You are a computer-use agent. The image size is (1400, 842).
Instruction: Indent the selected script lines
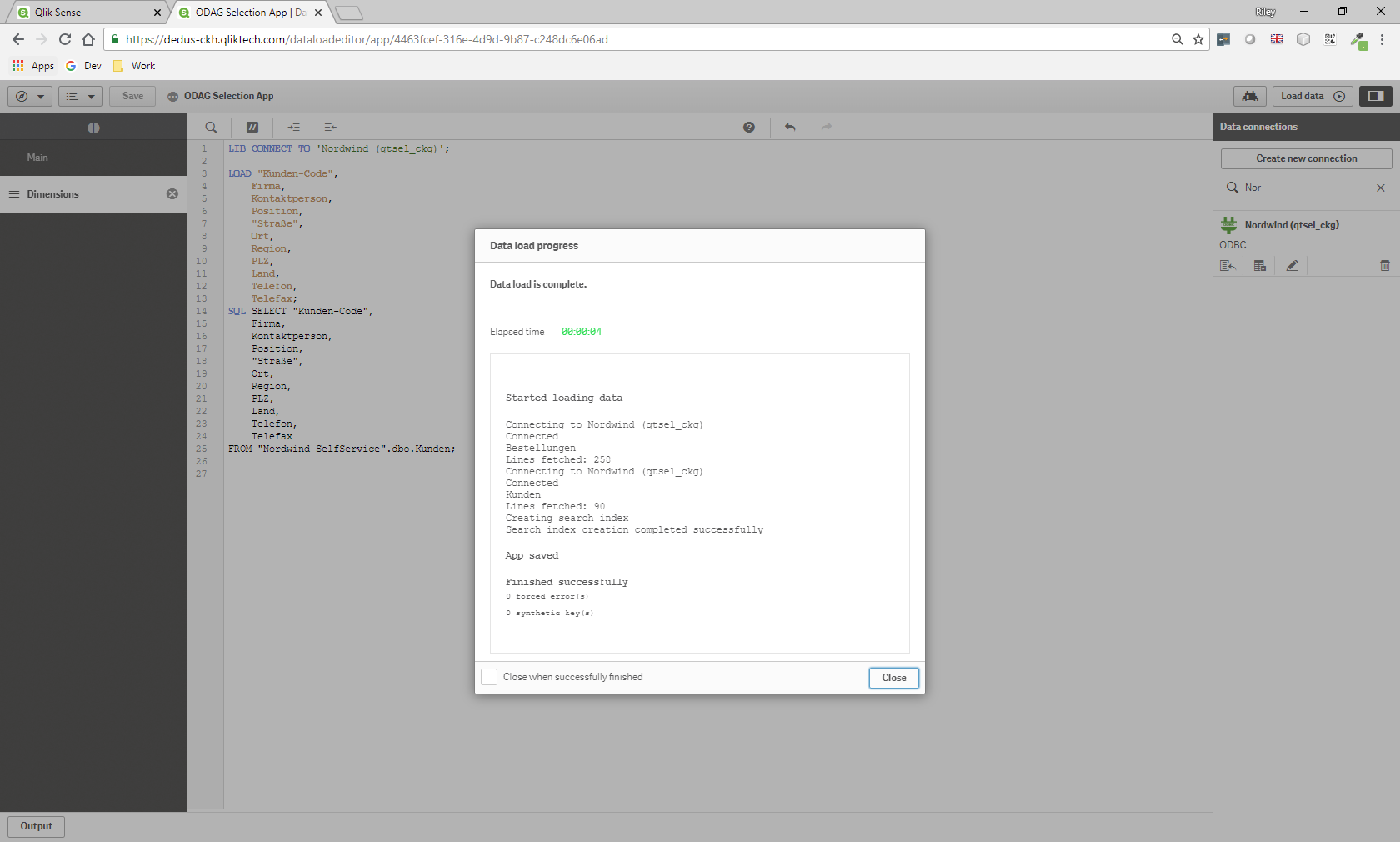(294, 128)
